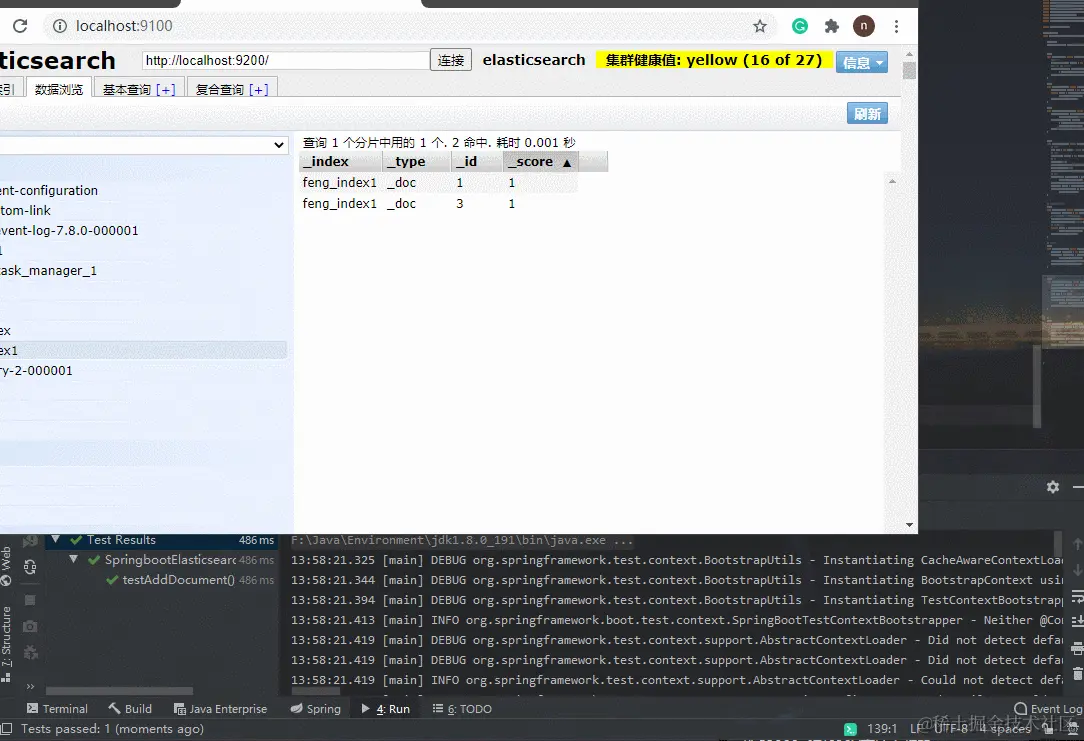Stop the running test process
1084x741 pixels.
pos(30,600)
